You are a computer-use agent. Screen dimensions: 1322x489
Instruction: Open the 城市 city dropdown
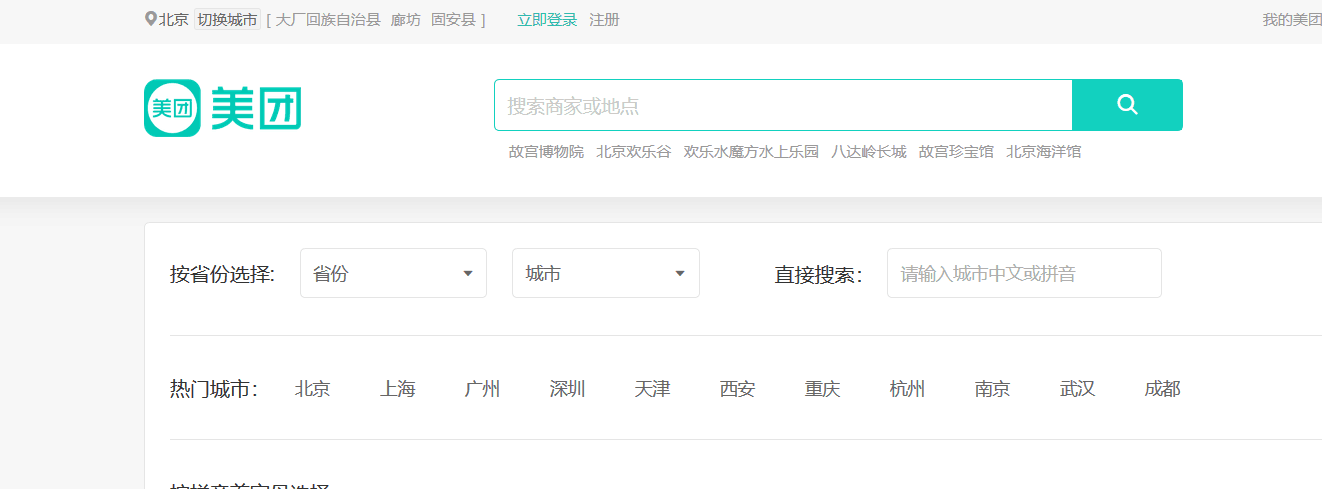coord(606,273)
